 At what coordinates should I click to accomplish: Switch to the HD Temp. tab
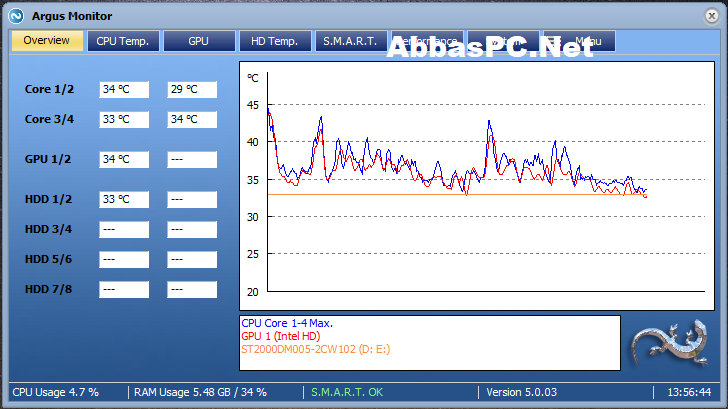275,41
